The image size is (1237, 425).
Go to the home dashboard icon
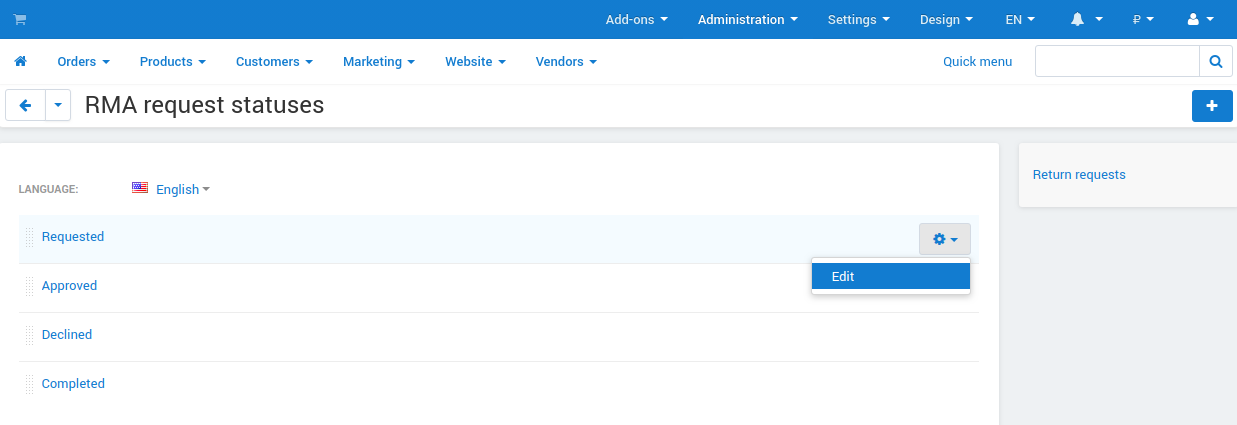pyautogui.click(x=20, y=62)
